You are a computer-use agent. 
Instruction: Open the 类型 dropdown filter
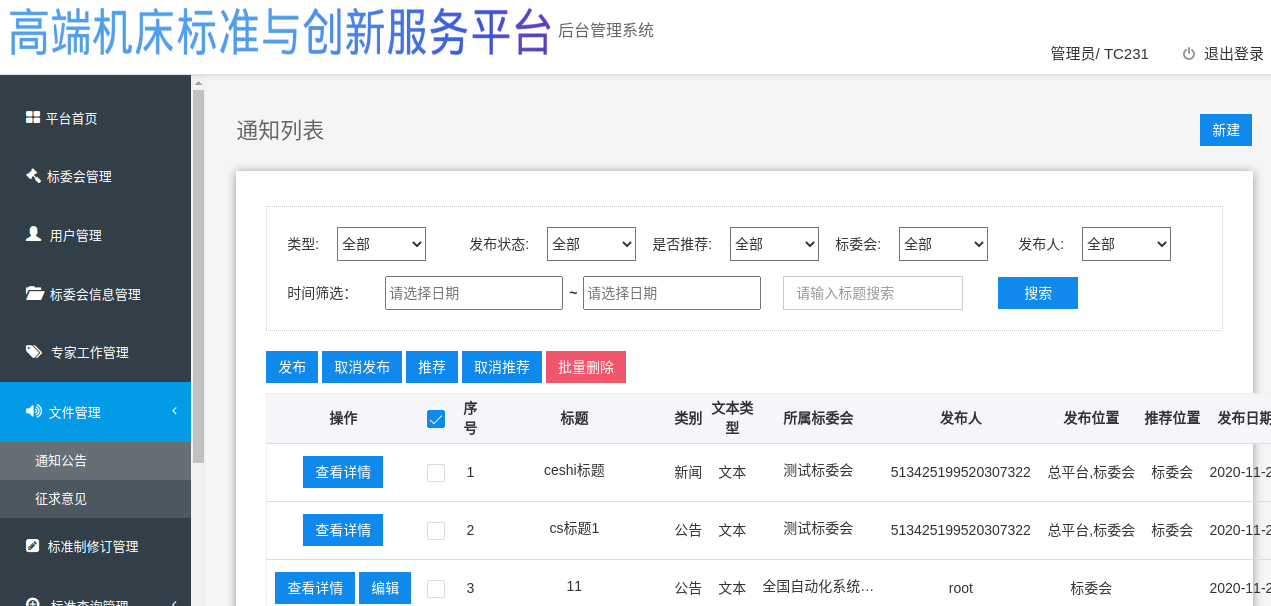point(381,244)
